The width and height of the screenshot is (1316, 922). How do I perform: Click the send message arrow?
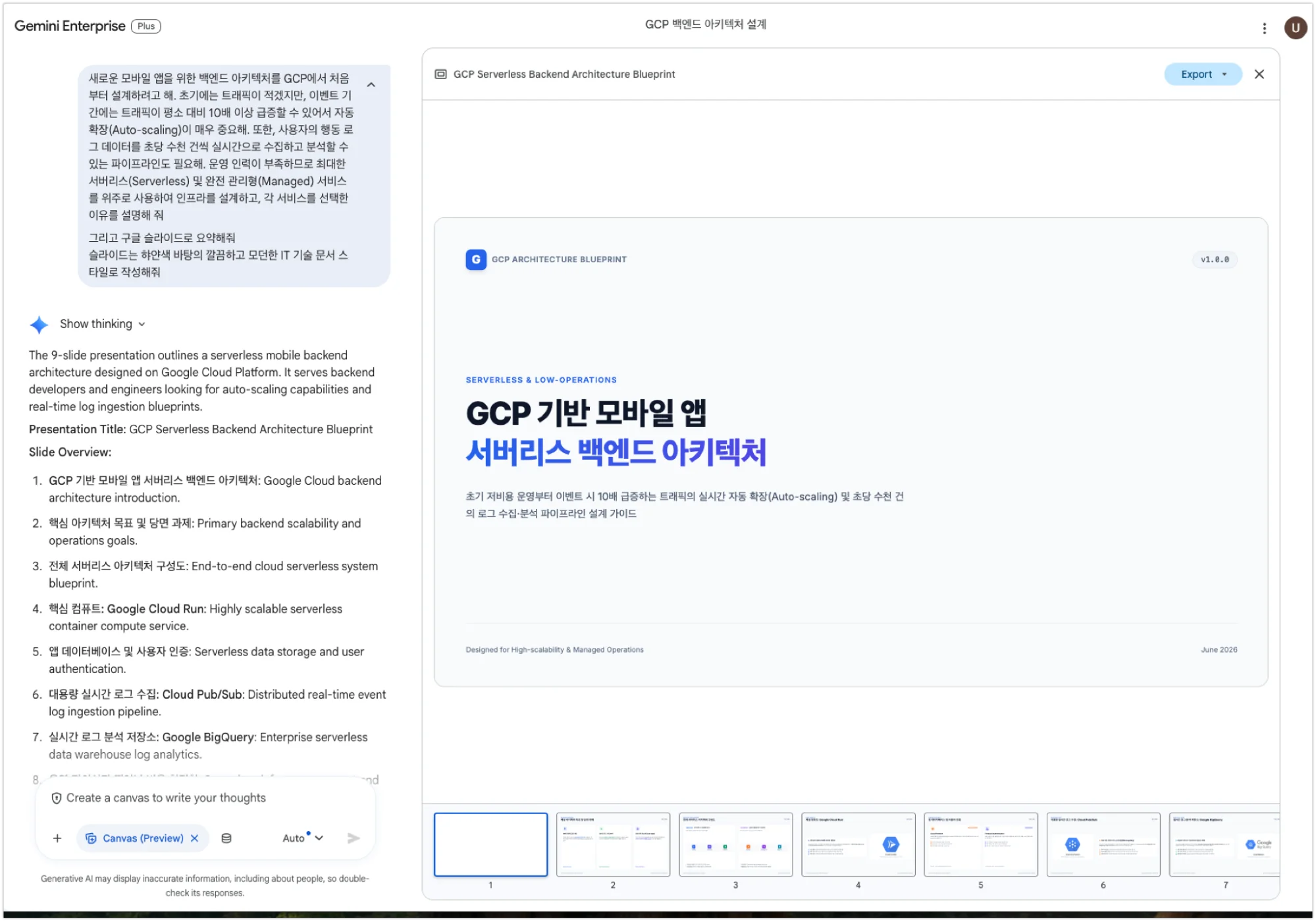tap(354, 838)
